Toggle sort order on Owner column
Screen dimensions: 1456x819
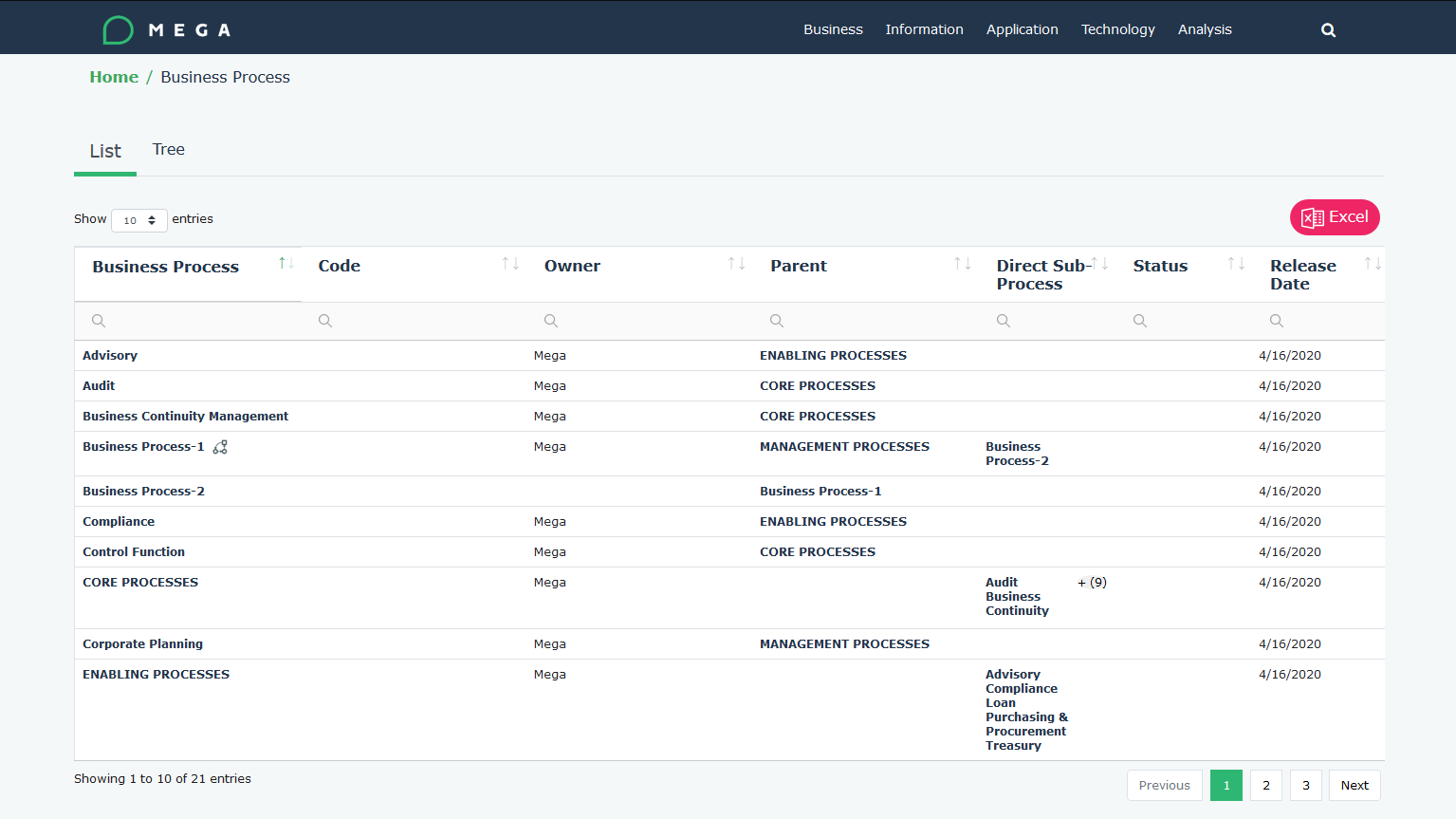[736, 264]
